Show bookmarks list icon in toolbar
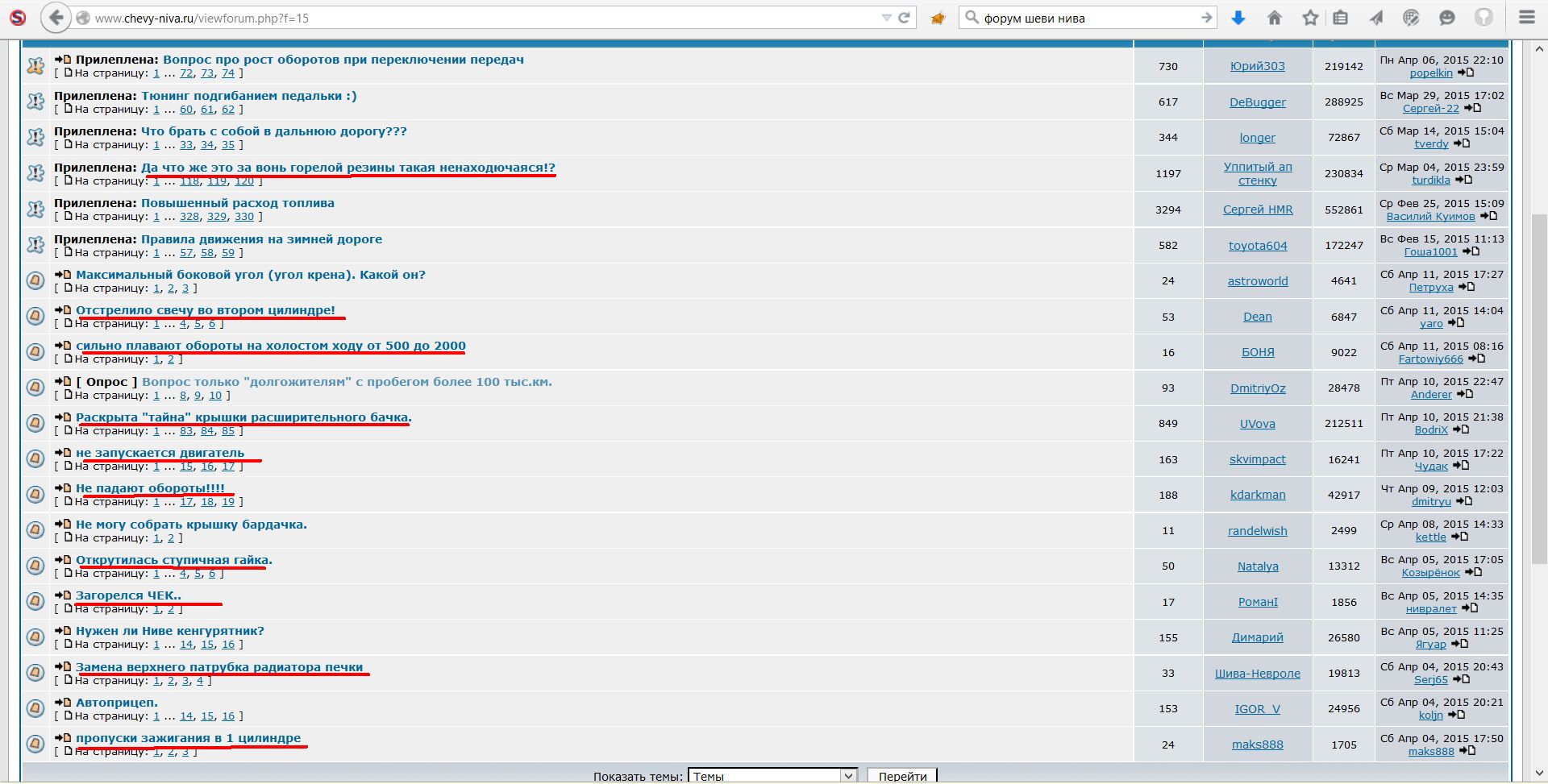1548x784 pixels. click(1340, 18)
